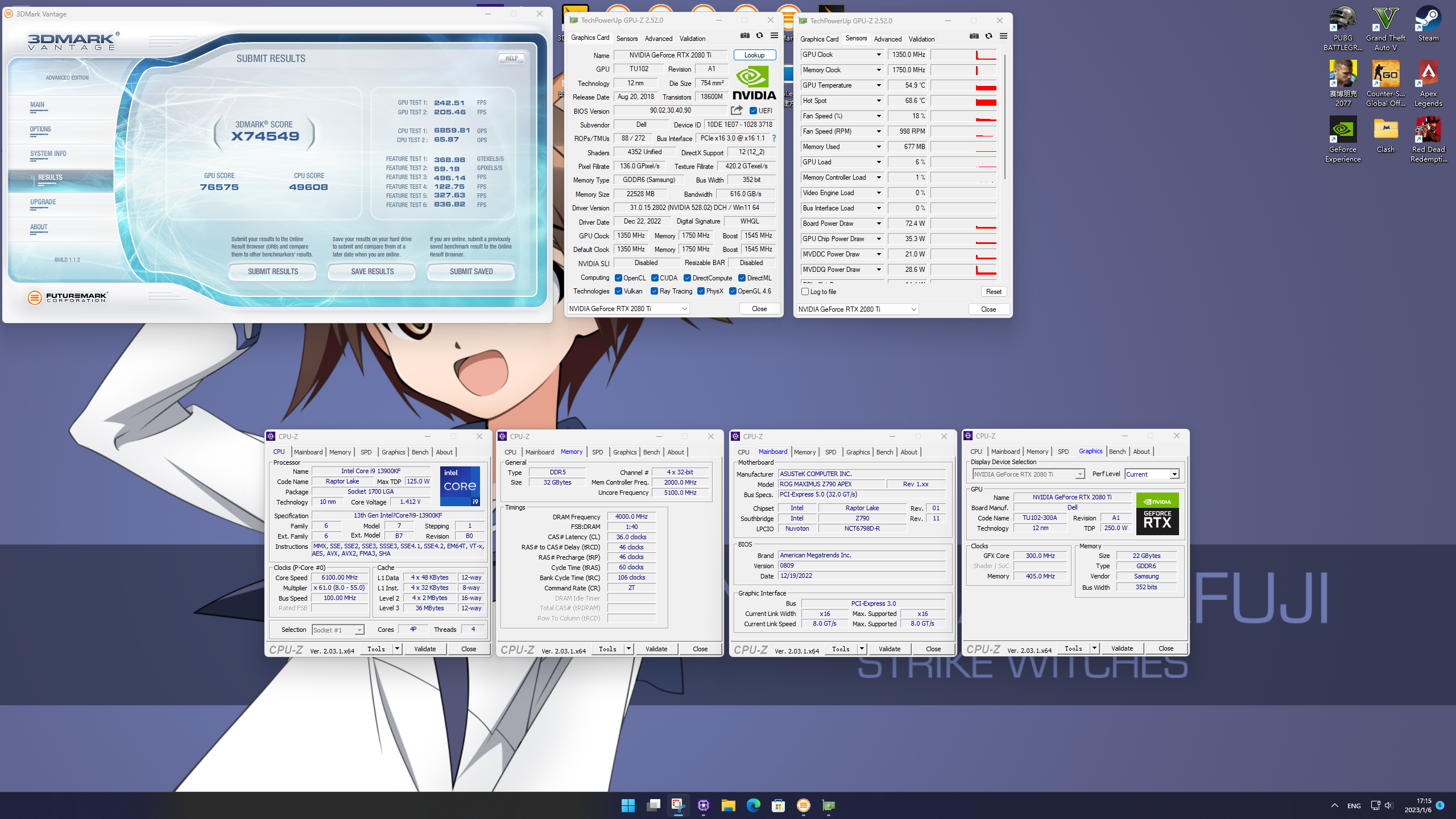This screenshot has height=819, width=1456.
Task: Click Lookup button in GPU-Z
Action: (x=754, y=55)
